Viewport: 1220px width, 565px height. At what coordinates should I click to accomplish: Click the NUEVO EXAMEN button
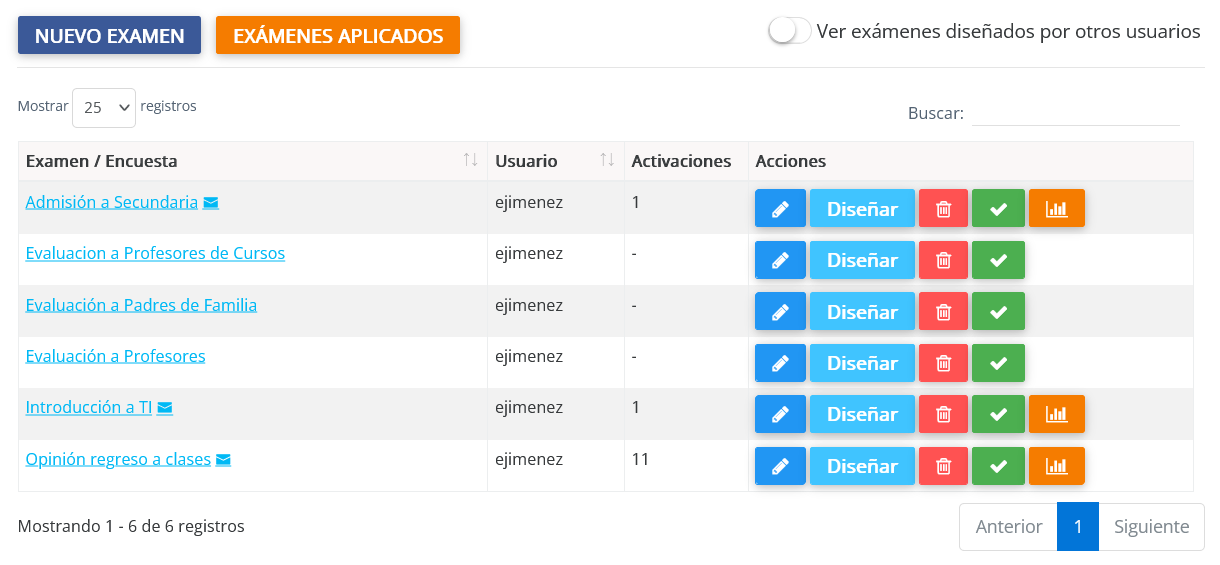(x=109, y=36)
